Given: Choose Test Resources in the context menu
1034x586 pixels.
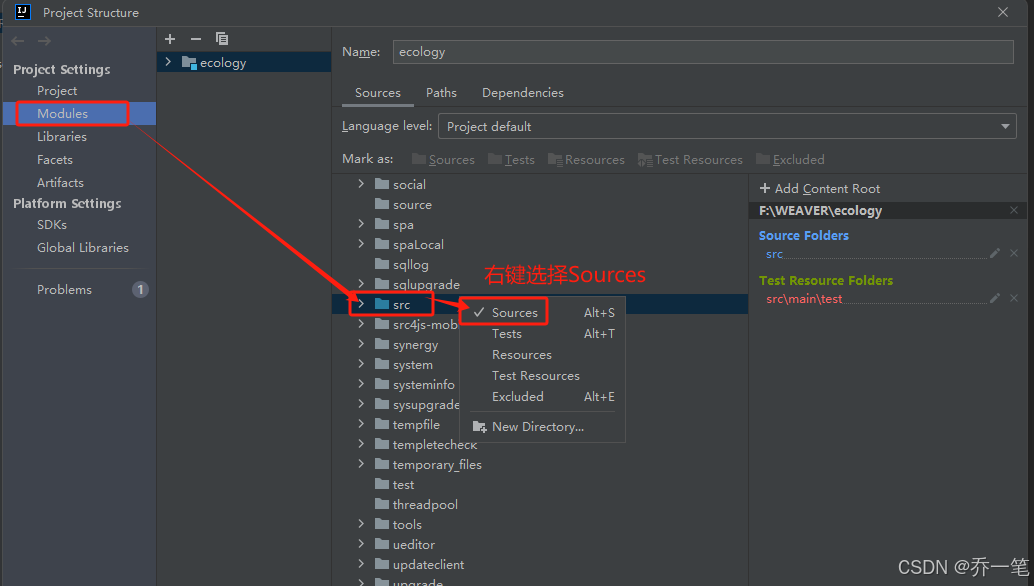Looking at the screenshot, I should pos(542,376).
